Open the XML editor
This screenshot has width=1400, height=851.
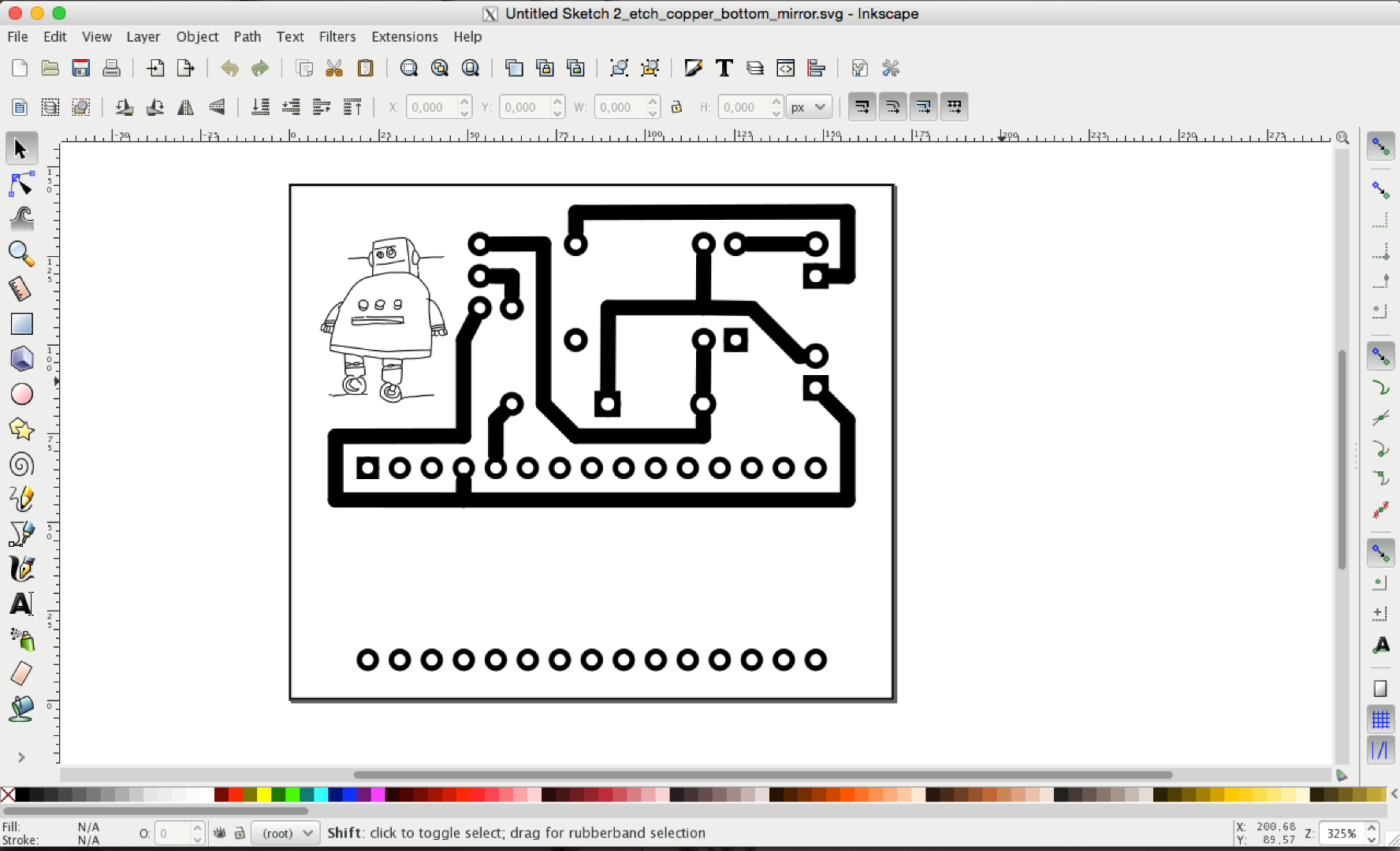[x=786, y=68]
